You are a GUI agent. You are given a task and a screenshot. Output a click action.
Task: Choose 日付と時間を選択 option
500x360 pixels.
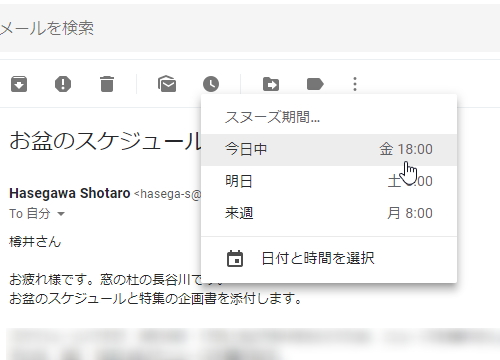click(329, 258)
